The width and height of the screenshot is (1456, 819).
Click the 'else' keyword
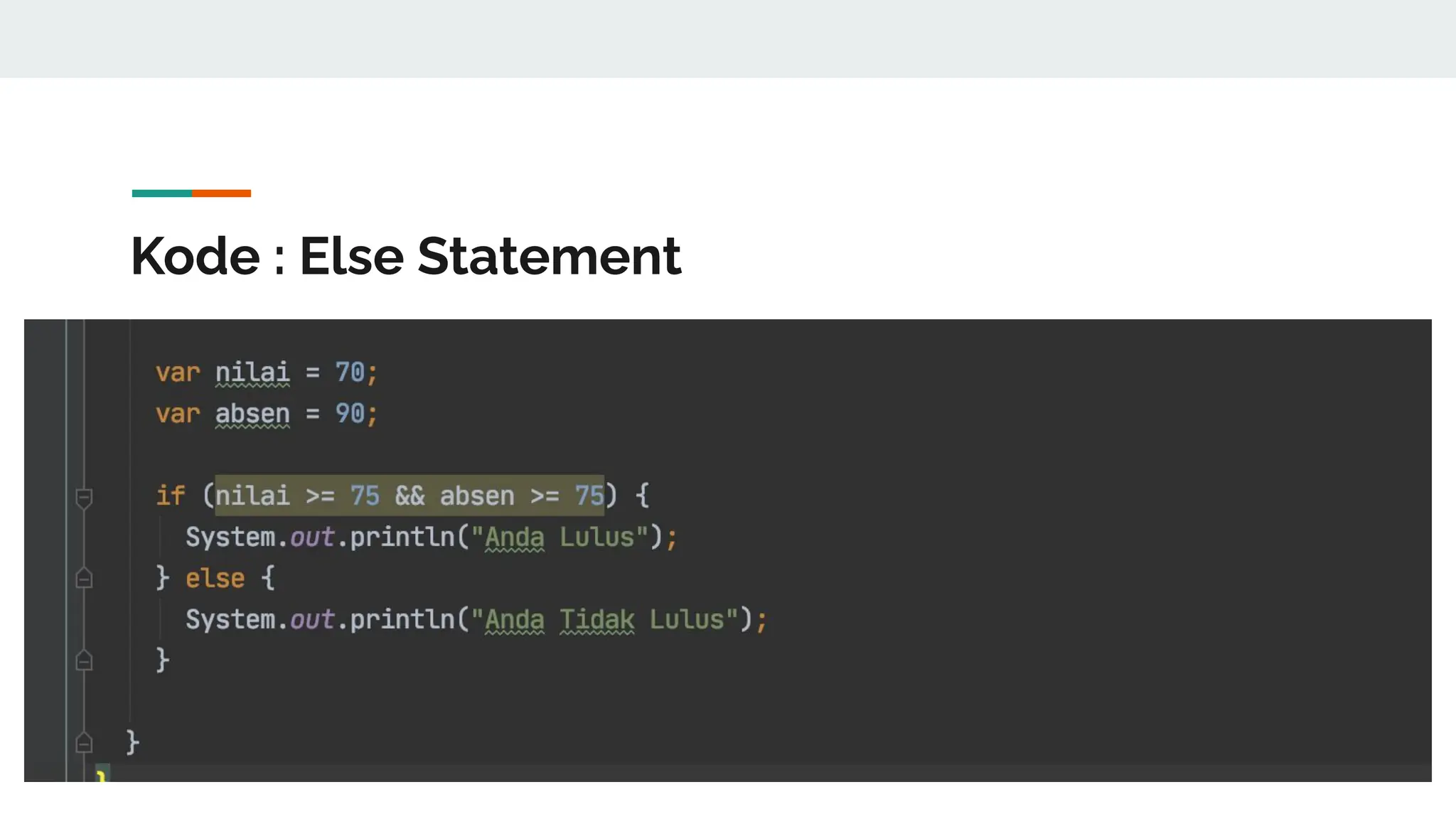215,578
